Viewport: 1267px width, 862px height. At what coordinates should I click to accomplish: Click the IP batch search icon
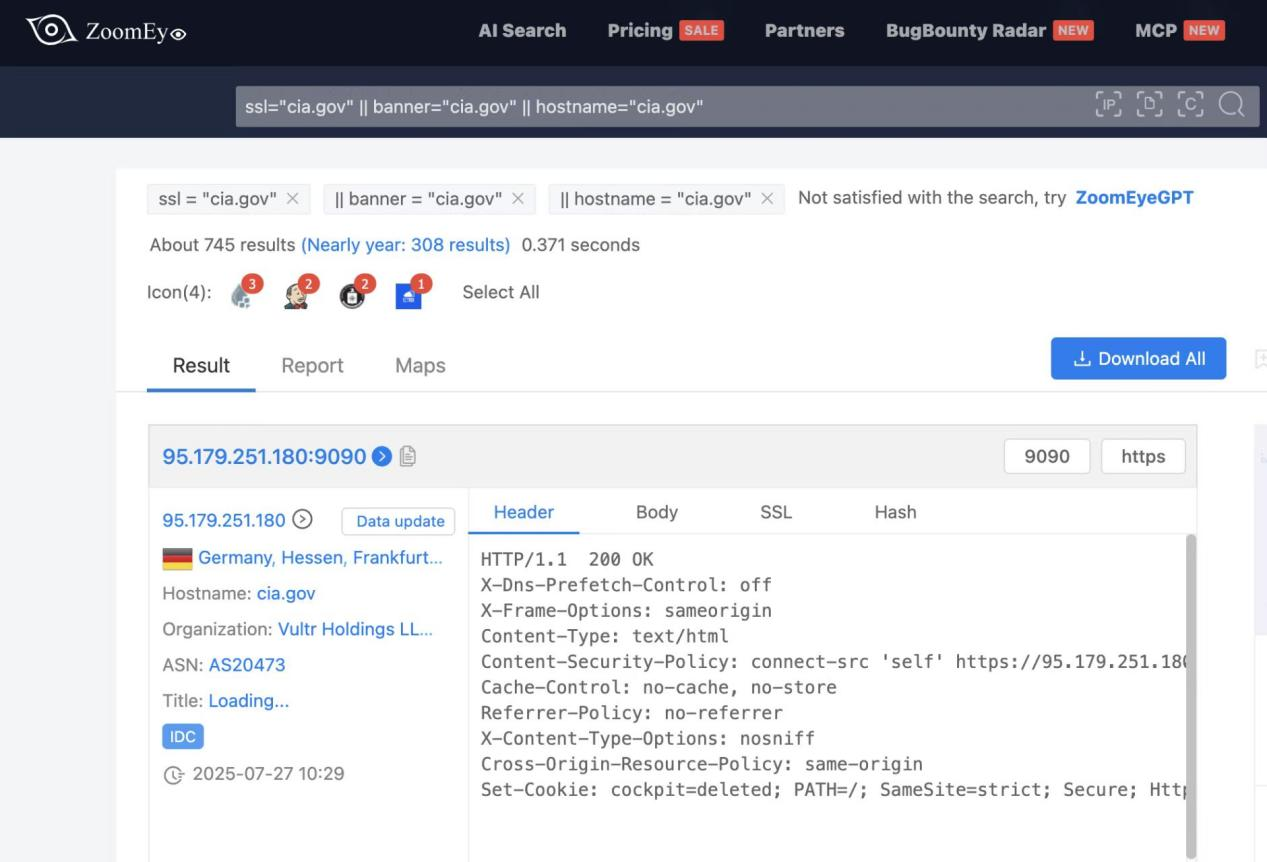[x=1109, y=105]
